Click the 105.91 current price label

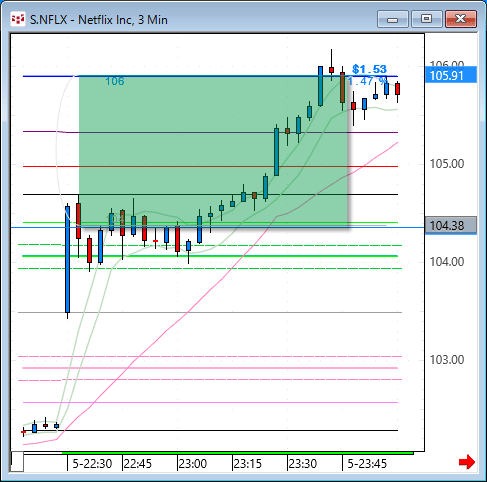click(x=451, y=75)
